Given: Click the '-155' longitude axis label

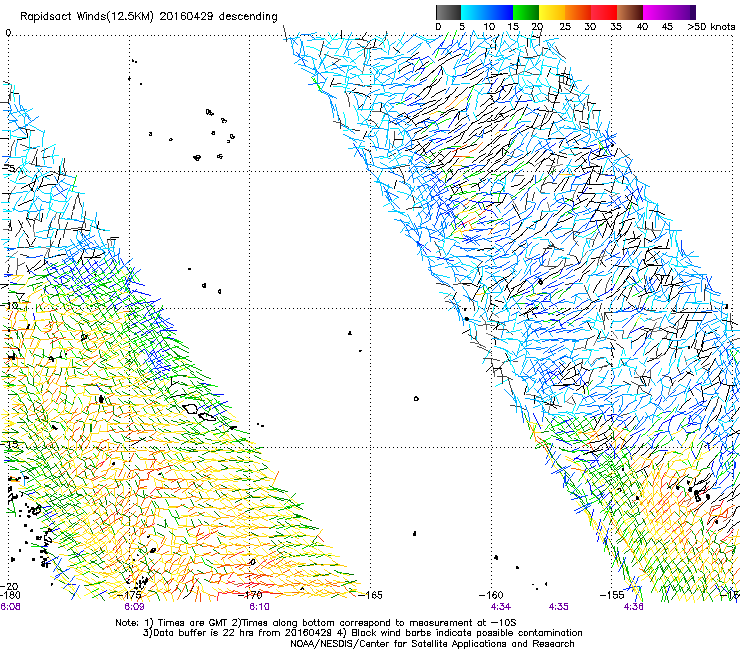Looking at the screenshot, I should (612, 595).
